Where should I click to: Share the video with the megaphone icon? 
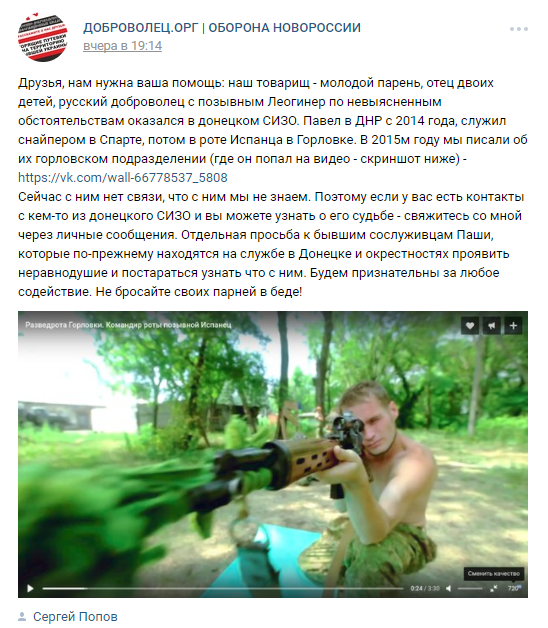(492, 326)
